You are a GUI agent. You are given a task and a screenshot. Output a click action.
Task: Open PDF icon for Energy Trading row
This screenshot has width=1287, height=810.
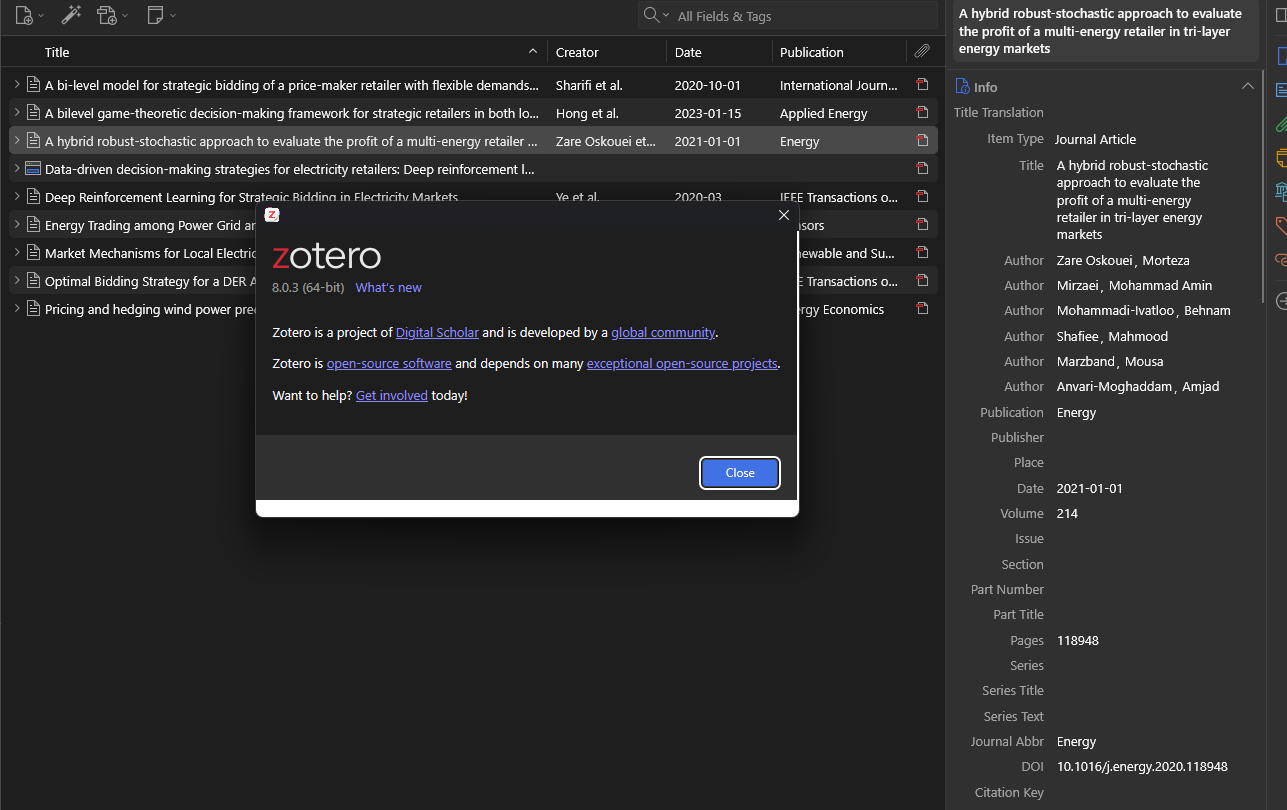point(922,225)
